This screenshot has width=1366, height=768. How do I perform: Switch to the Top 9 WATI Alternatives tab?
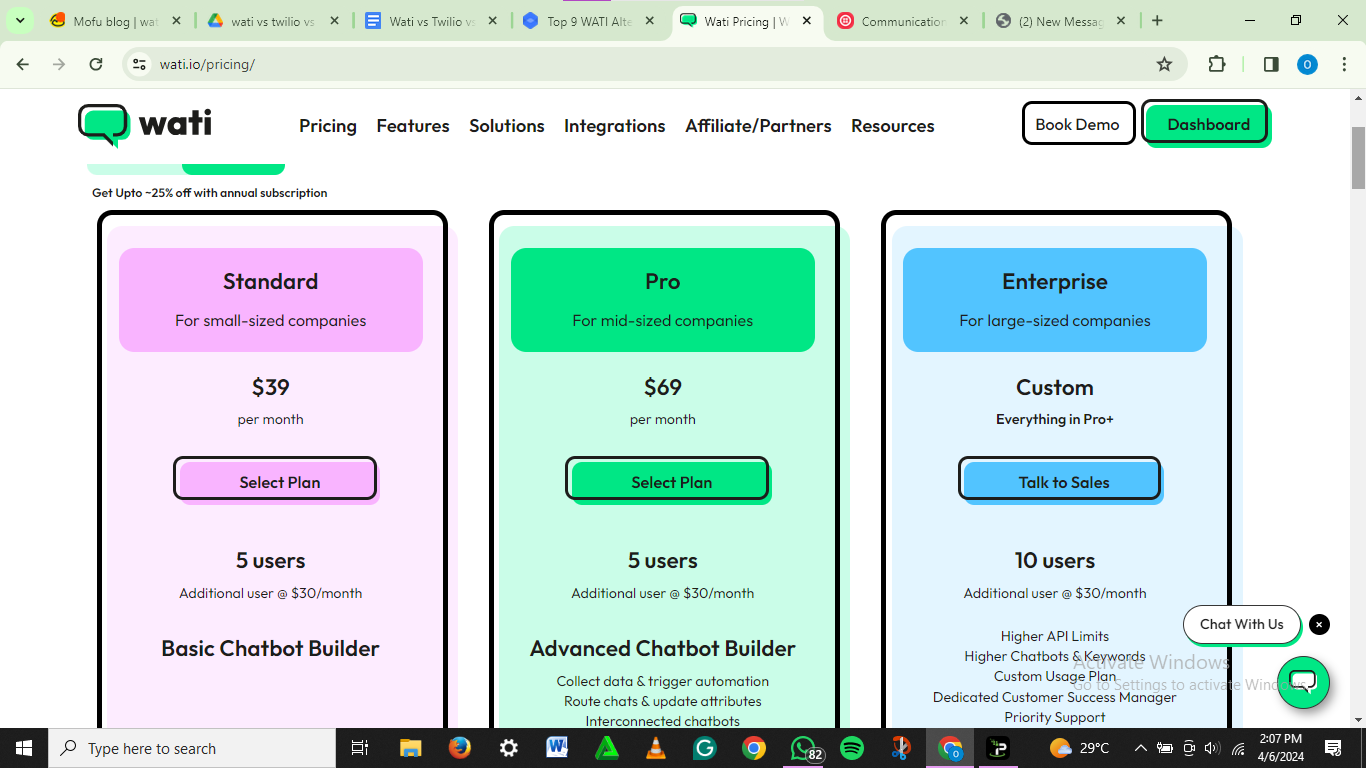587,21
